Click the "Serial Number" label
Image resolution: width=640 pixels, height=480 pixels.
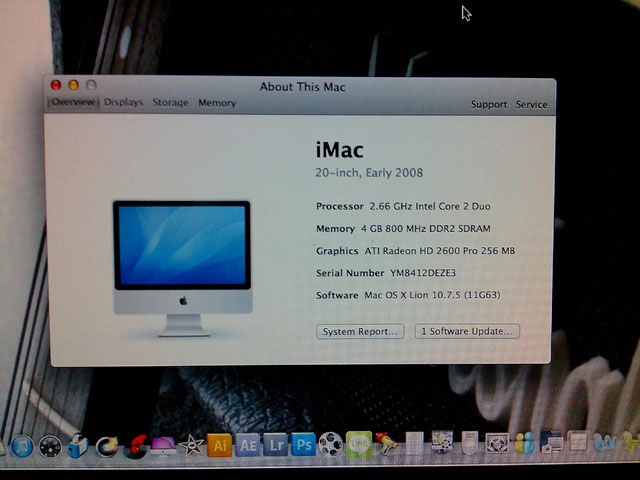[350, 273]
